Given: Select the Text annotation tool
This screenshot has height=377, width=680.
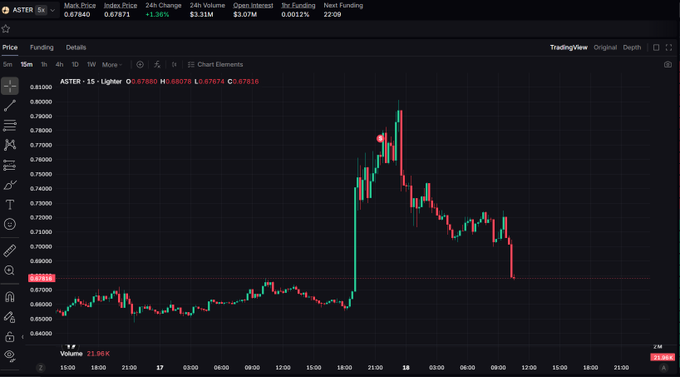Looking at the screenshot, I should [10, 205].
